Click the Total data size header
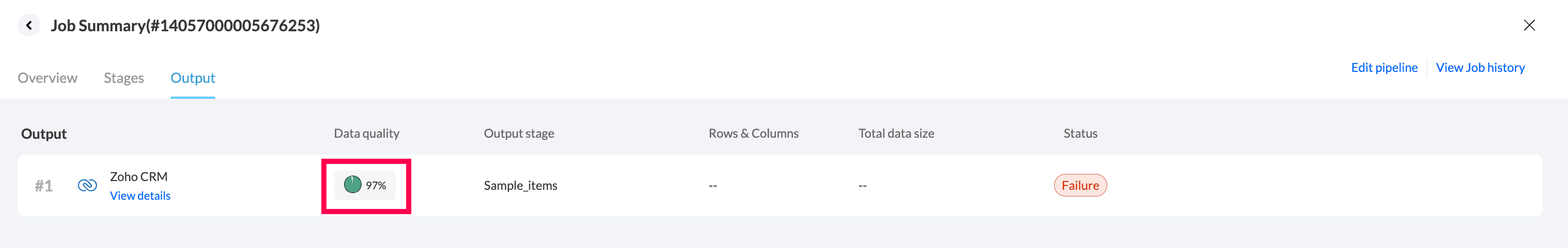 click(x=896, y=133)
